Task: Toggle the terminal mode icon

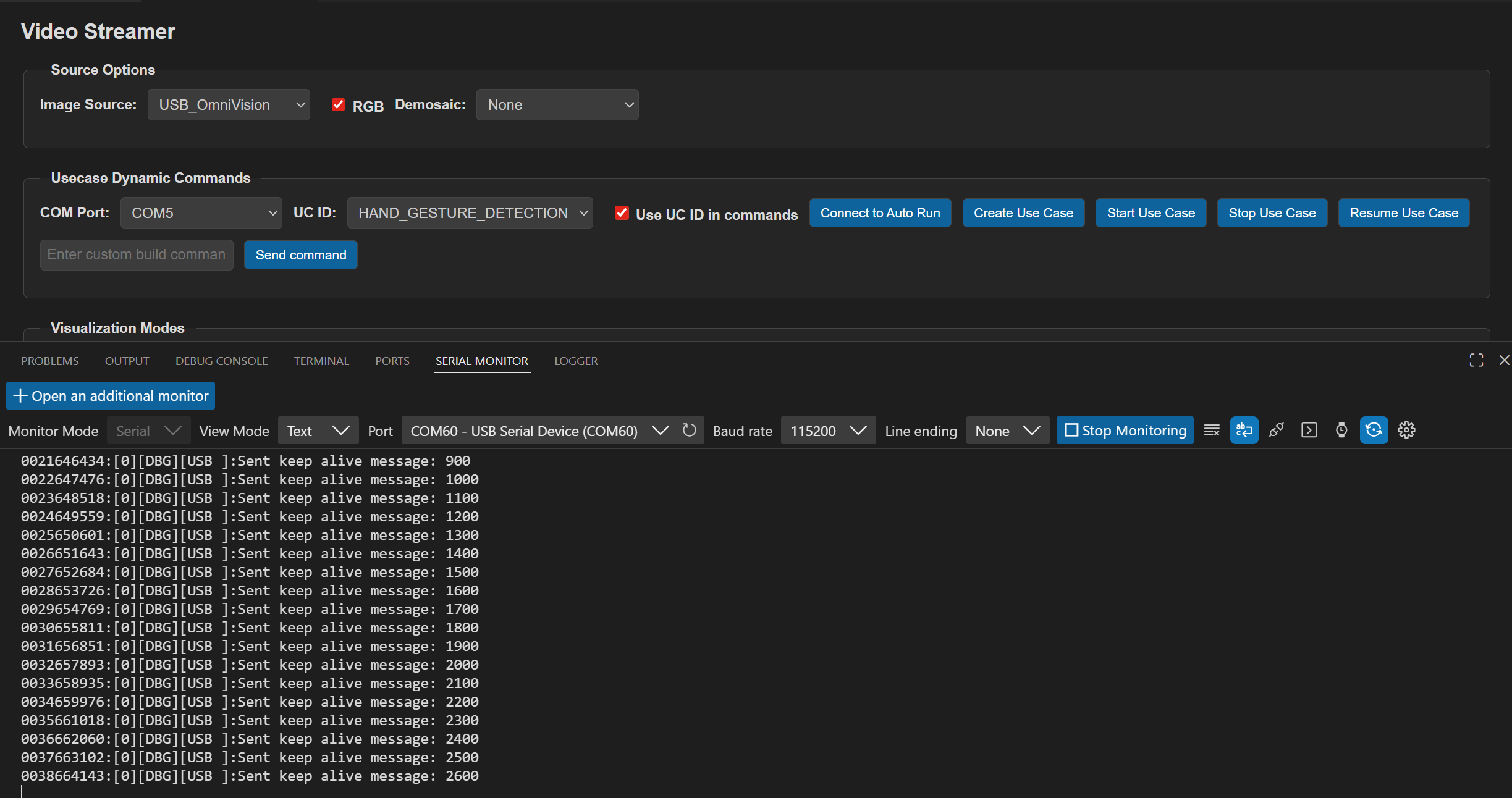Action: [1309, 430]
